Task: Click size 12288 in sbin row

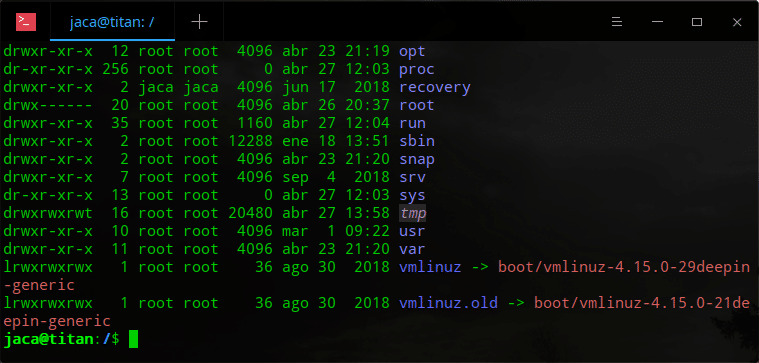Action: coord(250,141)
